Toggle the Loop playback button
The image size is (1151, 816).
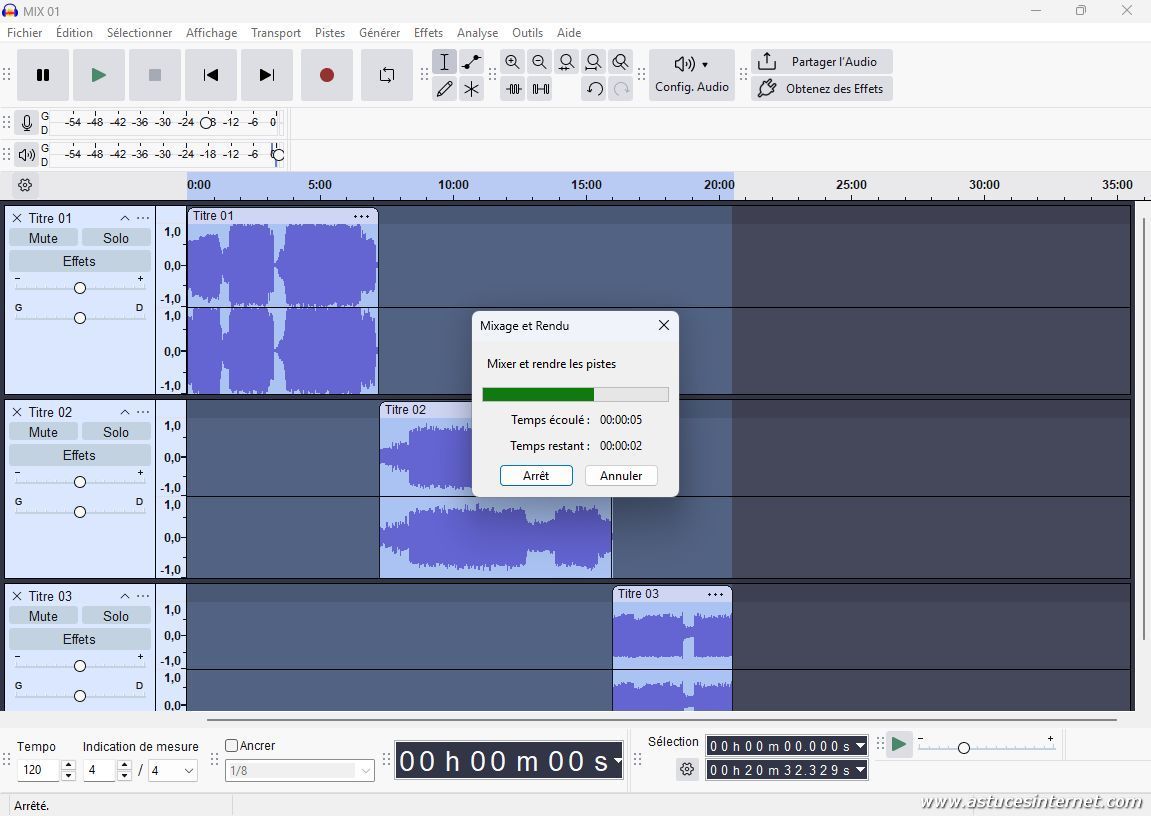pos(386,75)
